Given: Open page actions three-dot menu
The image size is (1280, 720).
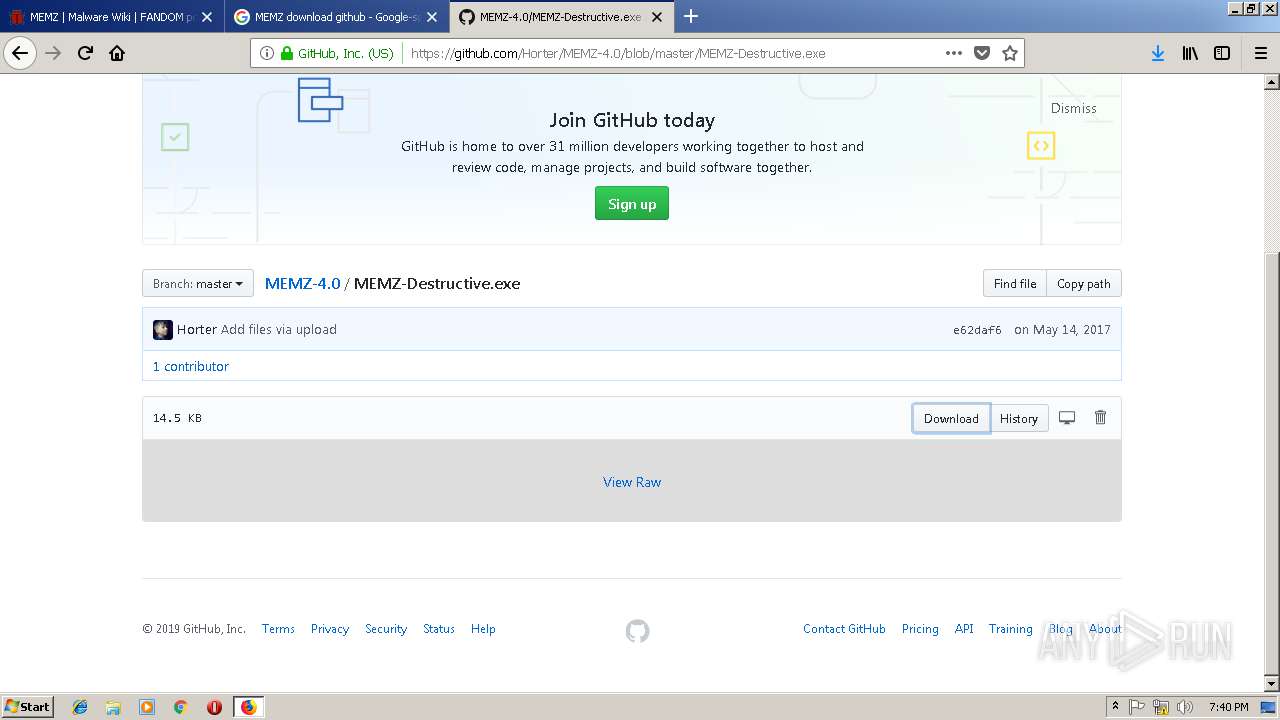Looking at the screenshot, I should click(953, 53).
